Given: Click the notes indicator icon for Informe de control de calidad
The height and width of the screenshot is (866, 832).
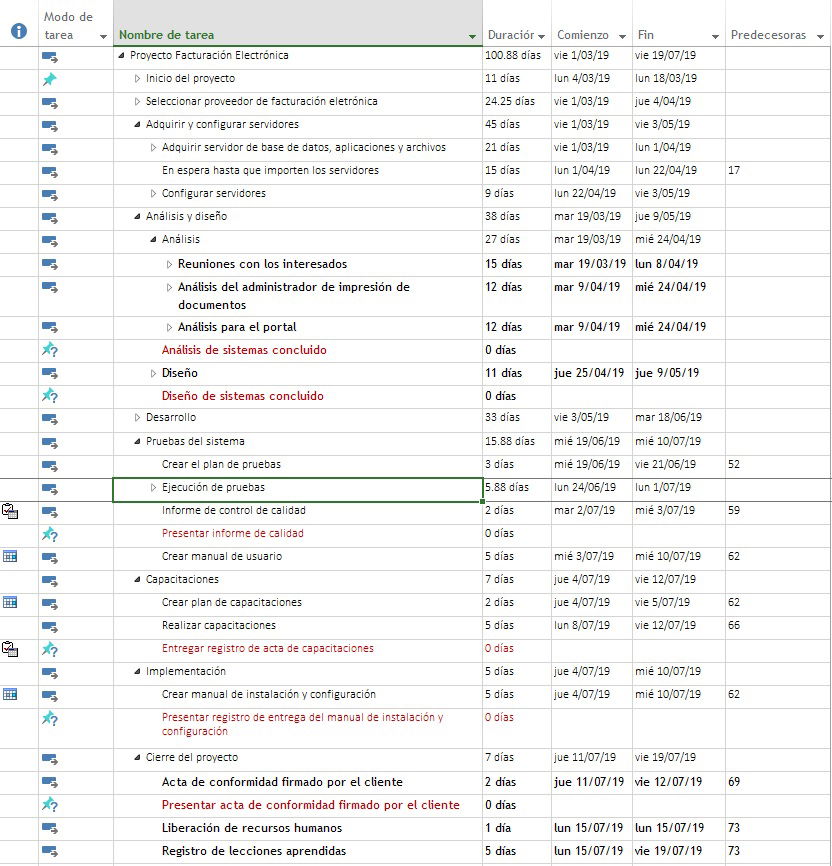Looking at the screenshot, I should pos(10,511).
